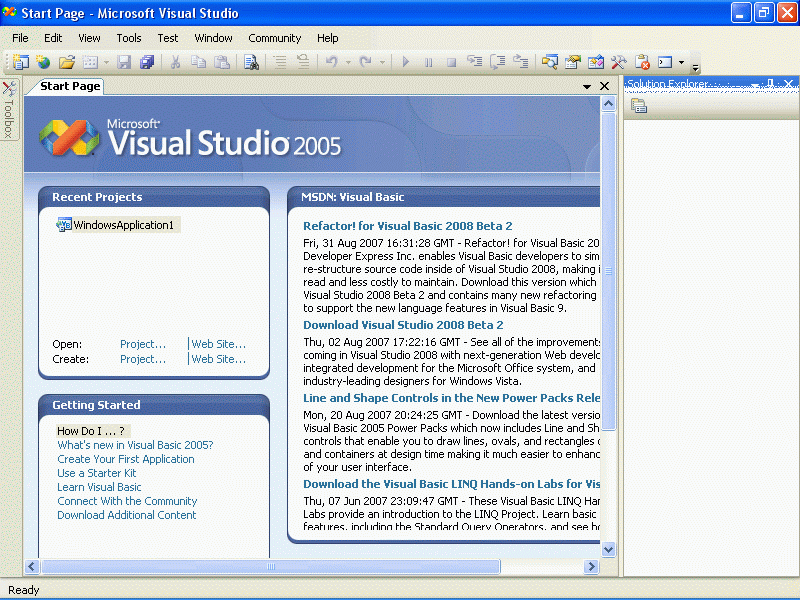The height and width of the screenshot is (600, 800).
Task: Click the Redo arrow icon
Action: click(365, 62)
